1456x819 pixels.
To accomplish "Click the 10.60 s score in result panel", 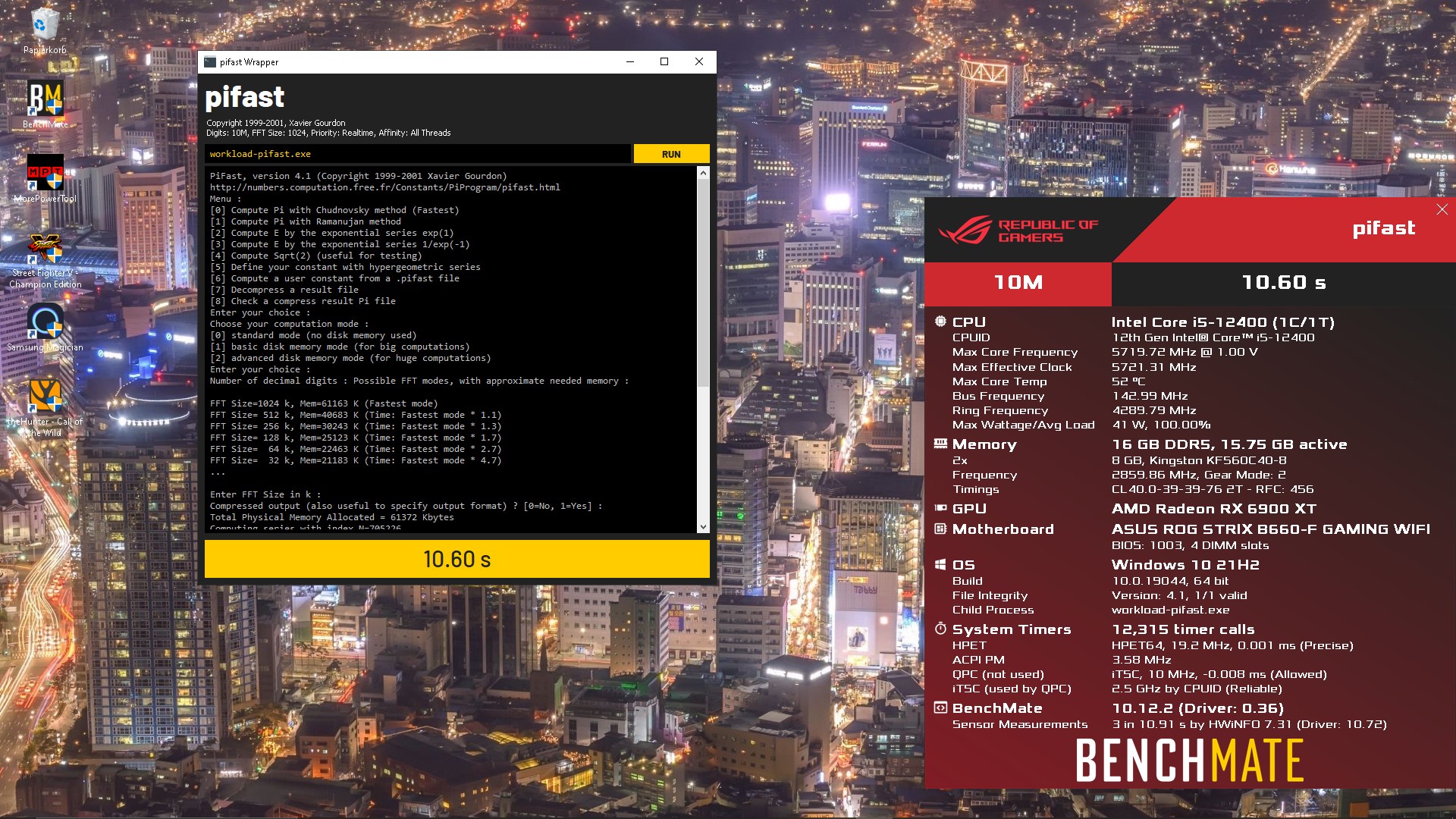I will [x=1284, y=283].
